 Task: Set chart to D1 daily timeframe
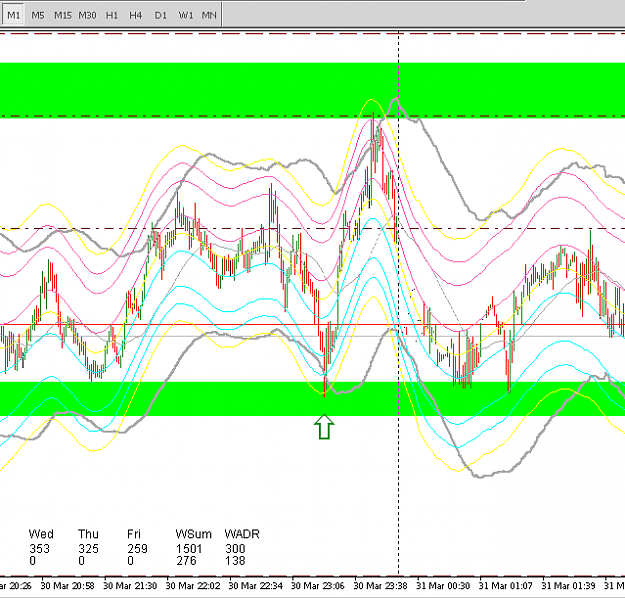(161, 16)
